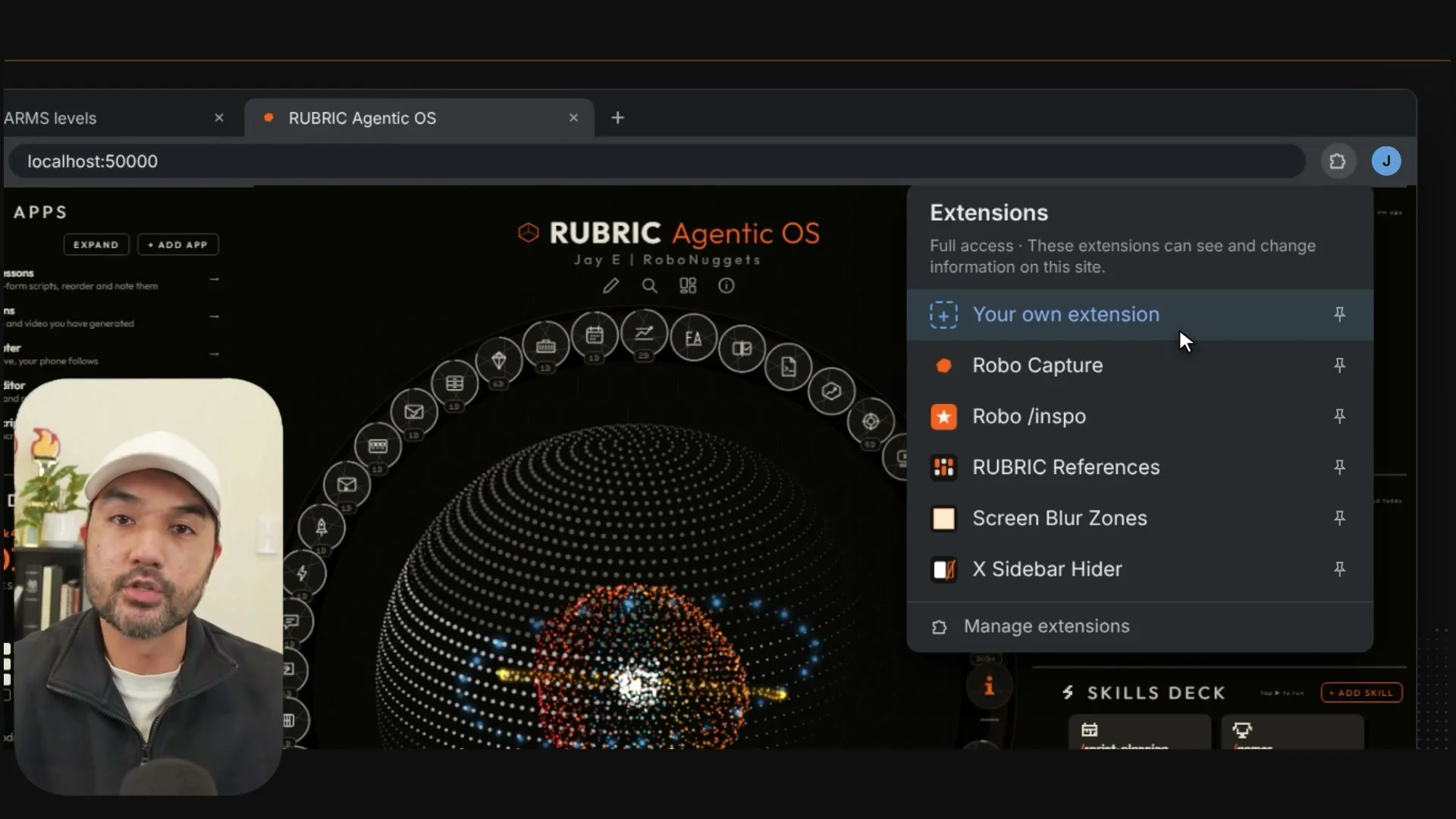The height and width of the screenshot is (819, 1456).
Task: Pin the RUBRIC References extension
Action: (x=1340, y=467)
